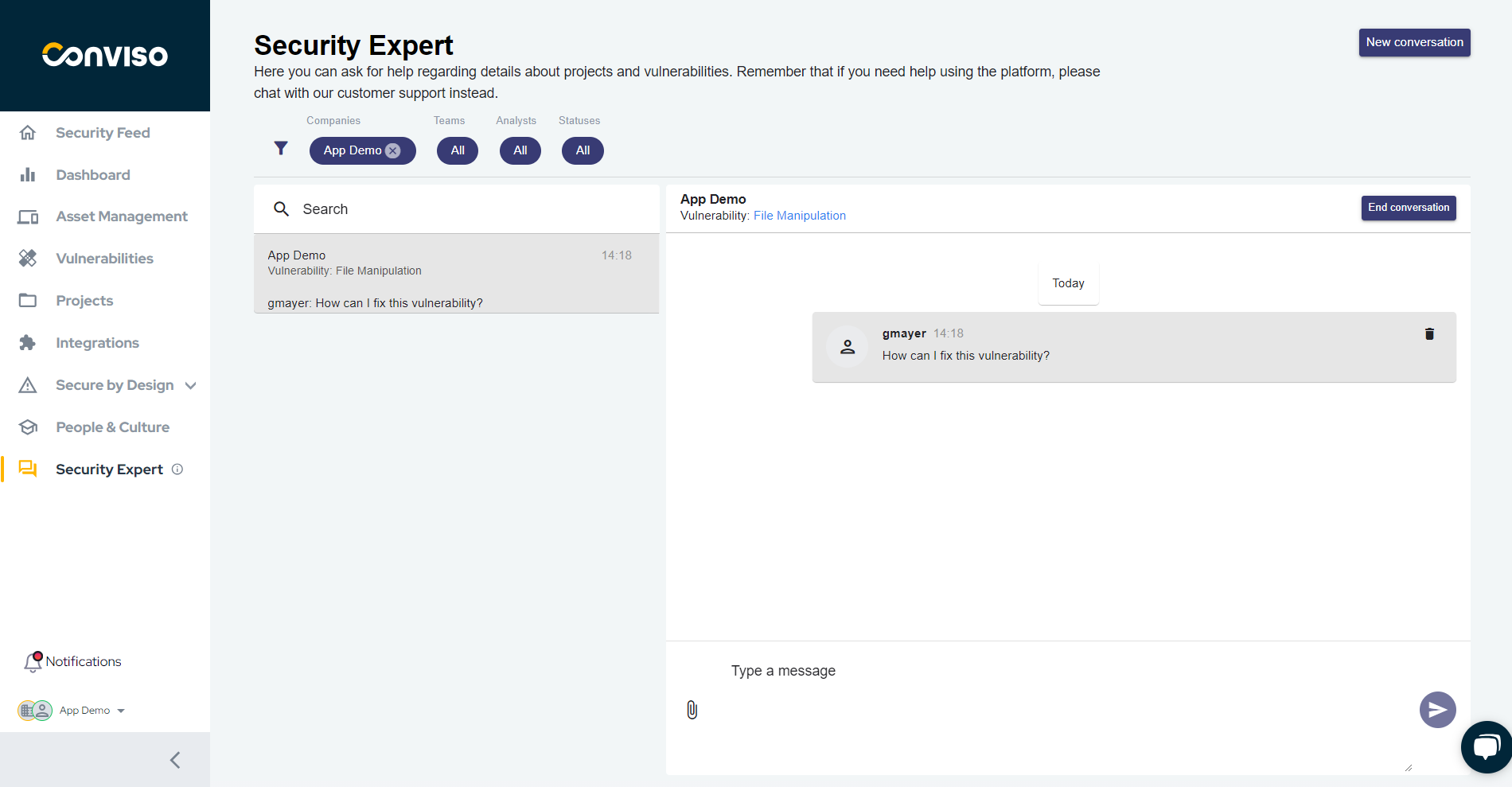Click End conversation button
Viewport: 1512px width, 787px height.
[x=1409, y=208]
